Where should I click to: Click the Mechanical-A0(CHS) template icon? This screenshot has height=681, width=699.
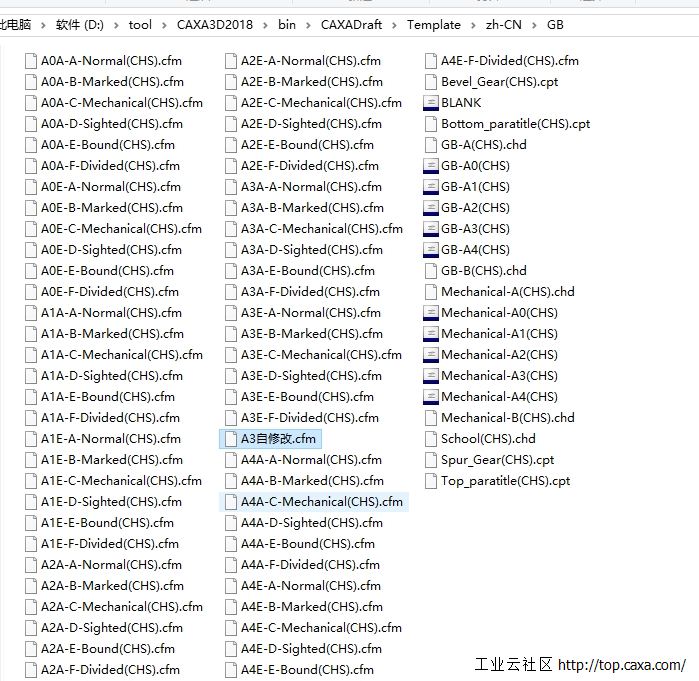[x=431, y=313]
